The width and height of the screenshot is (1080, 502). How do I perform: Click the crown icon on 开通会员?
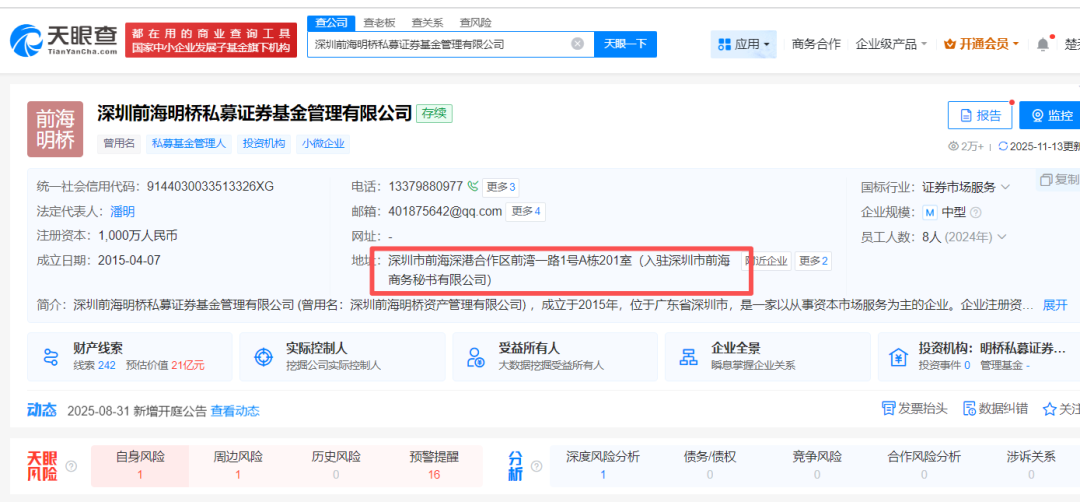point(950,44)
